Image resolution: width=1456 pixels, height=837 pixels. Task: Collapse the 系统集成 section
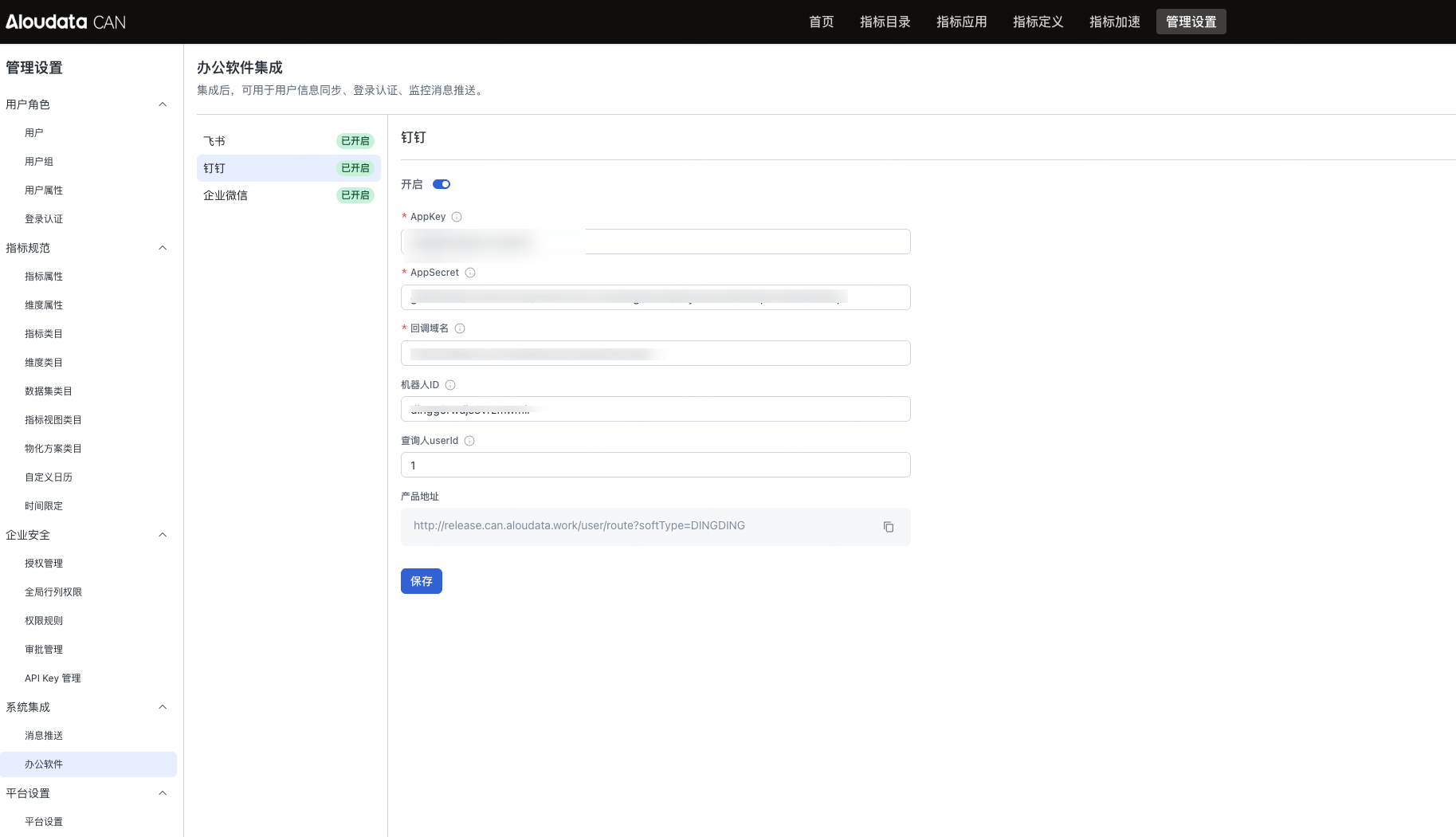[163, 707]
